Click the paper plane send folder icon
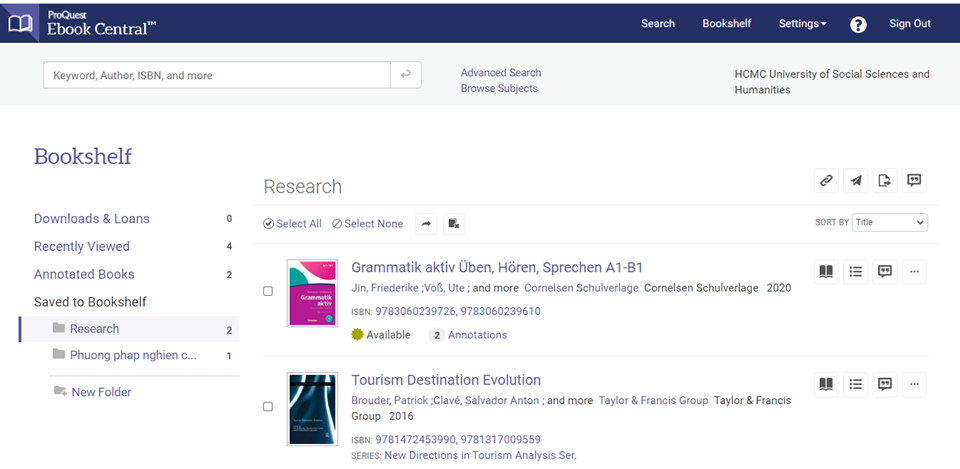Image resolution: width=960 pixels, height=469 pixels. [x=855, y=181]
